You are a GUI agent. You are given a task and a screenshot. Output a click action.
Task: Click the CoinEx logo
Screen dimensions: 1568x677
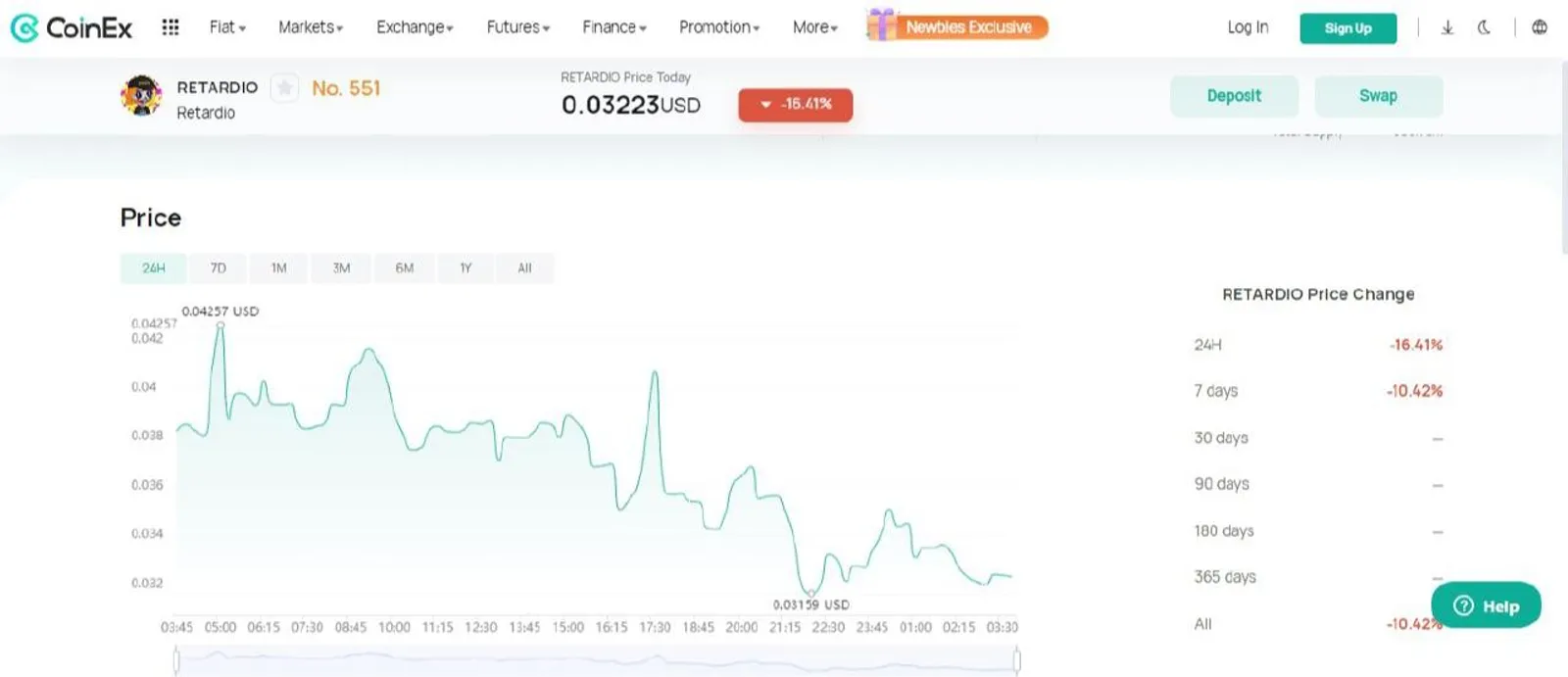coord(72,27)
